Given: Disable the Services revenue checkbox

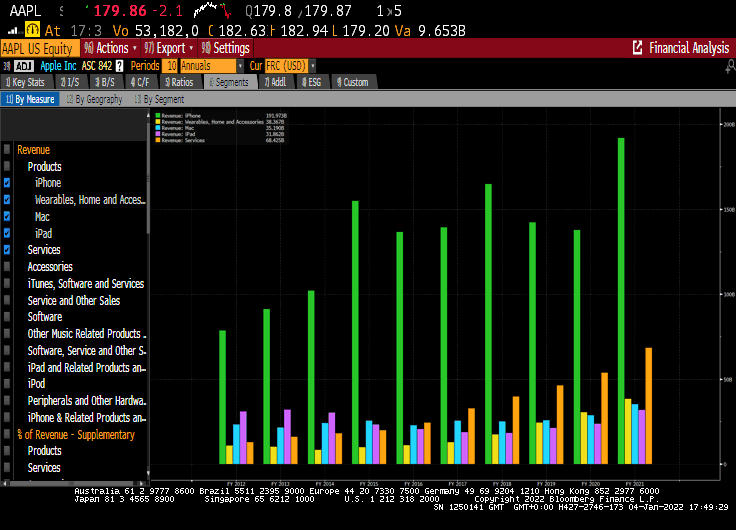Looking at the screenshot, I should tap(8, 250).
